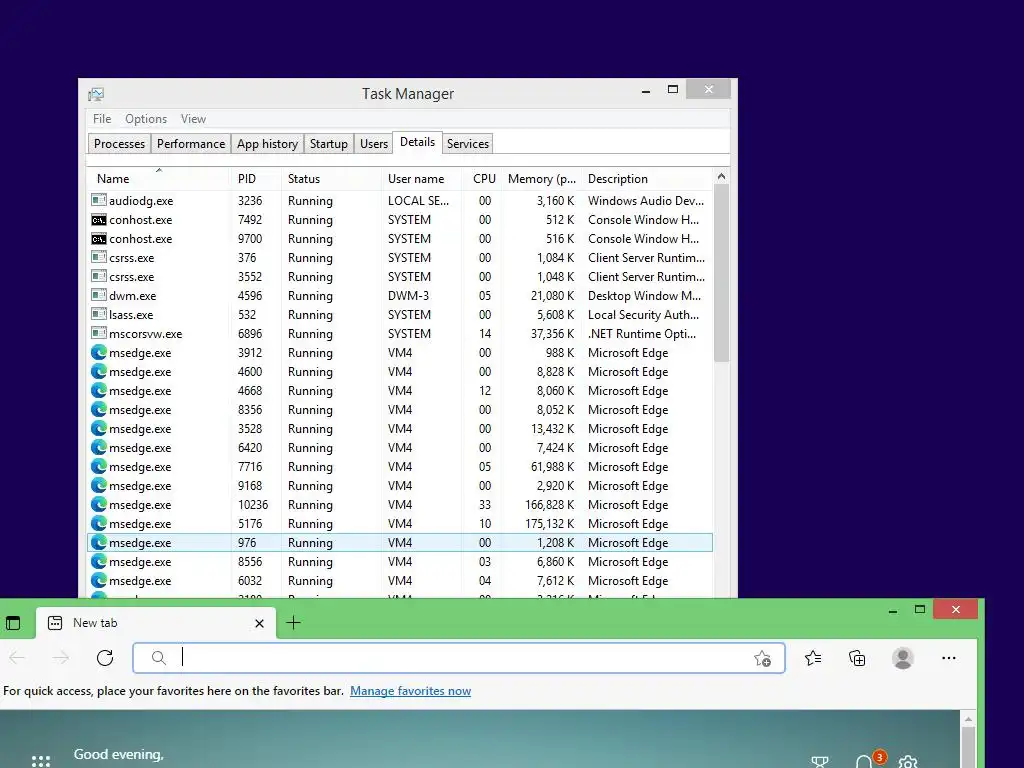The image size is (1024, 768).
Task: Sort by the Description column header
Action: pyautogui.click(x=648, y=179)
